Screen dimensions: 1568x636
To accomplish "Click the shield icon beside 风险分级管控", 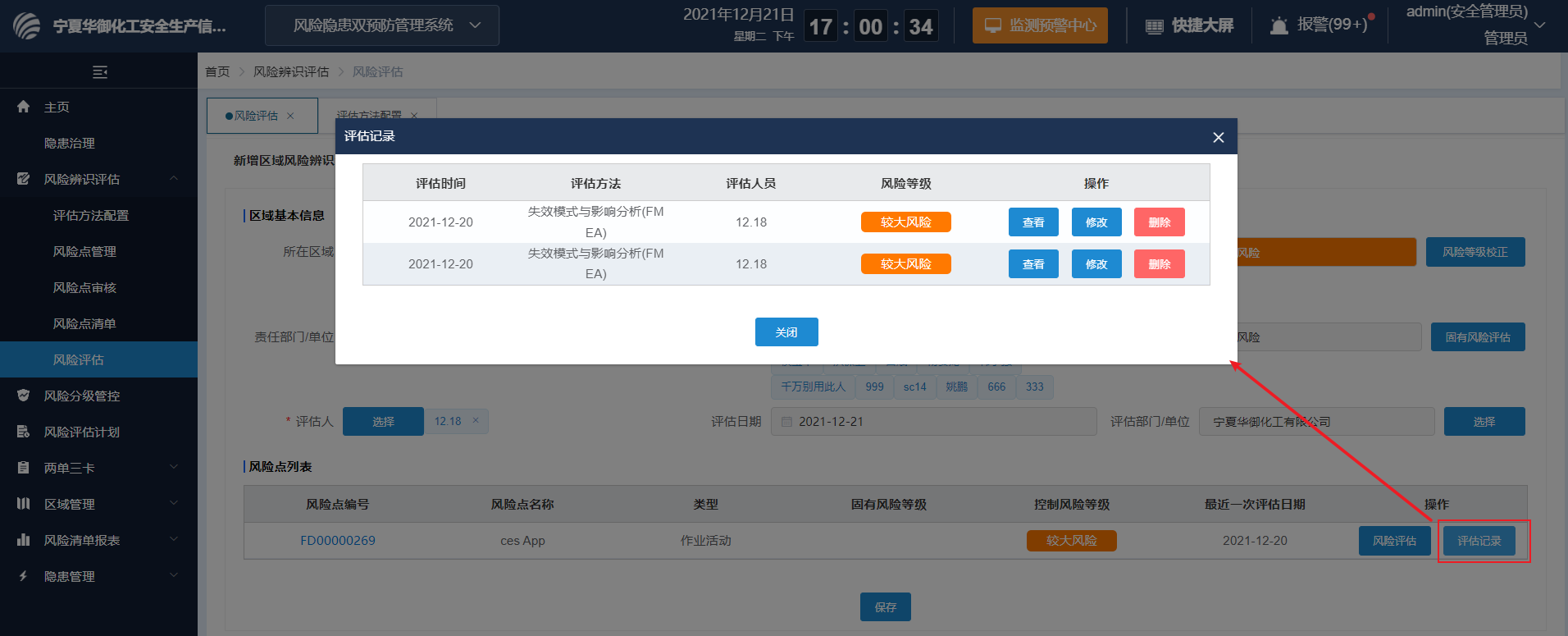I will tap(23, 396).
